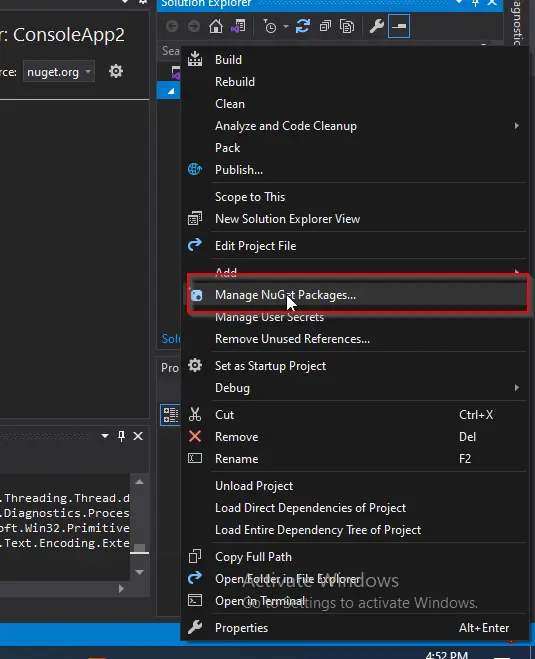Screen dimensions: 535x659
Task: Open NuGet settings gear icon
Action: click(116, 71)
